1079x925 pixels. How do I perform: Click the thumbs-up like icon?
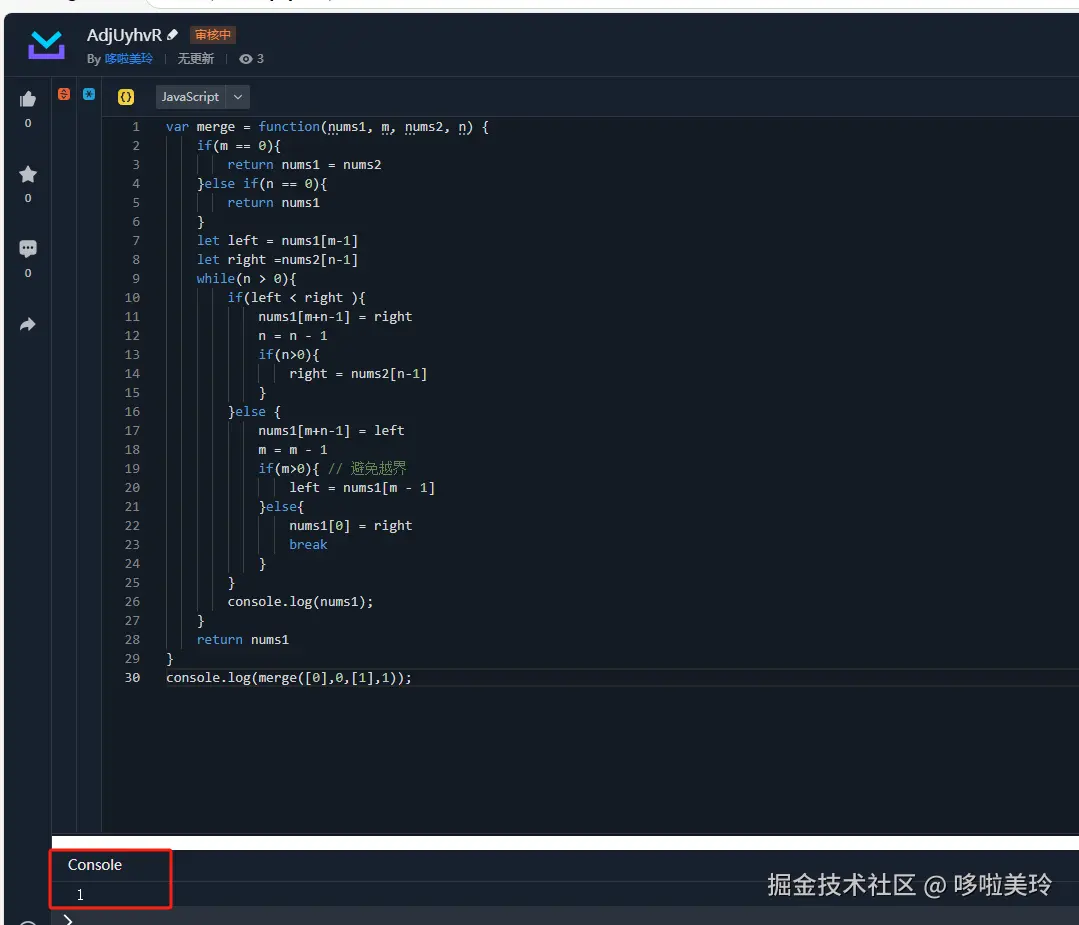coord(28,99)
